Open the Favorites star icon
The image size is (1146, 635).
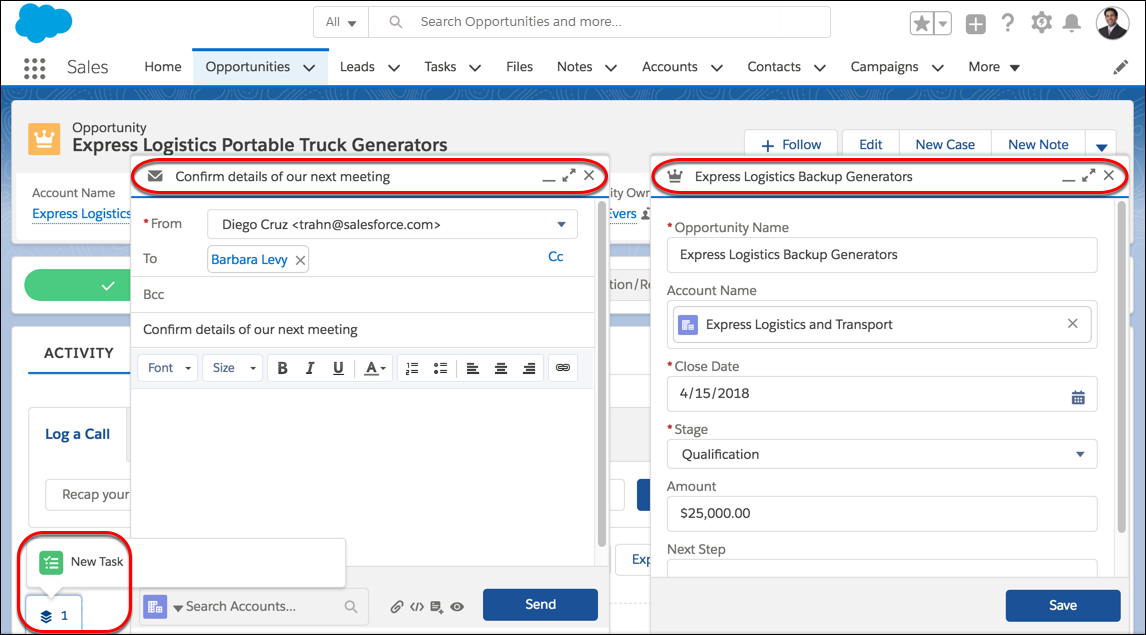(922, 23)
